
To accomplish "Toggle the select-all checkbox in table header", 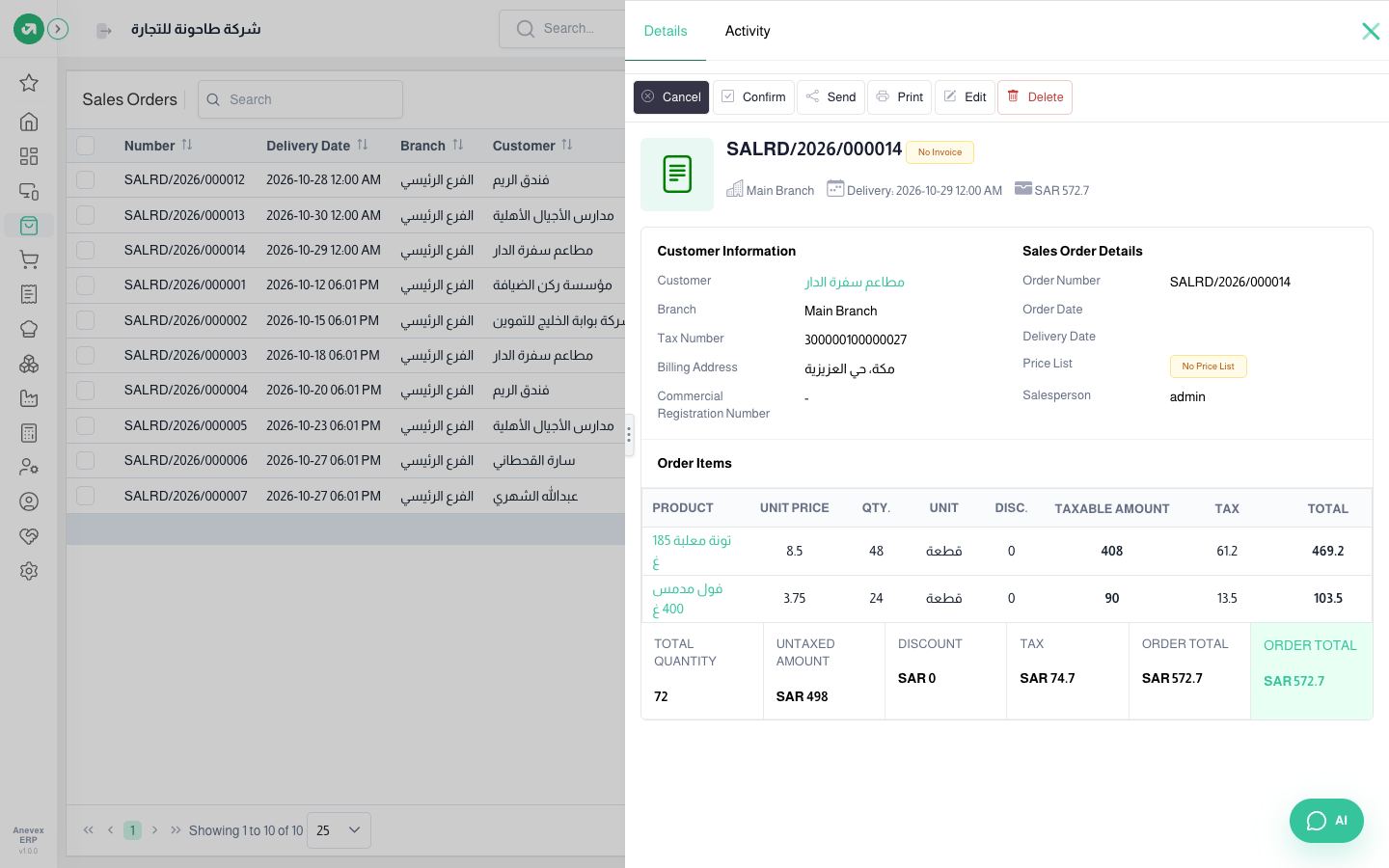I will click(x=86, y=146).
